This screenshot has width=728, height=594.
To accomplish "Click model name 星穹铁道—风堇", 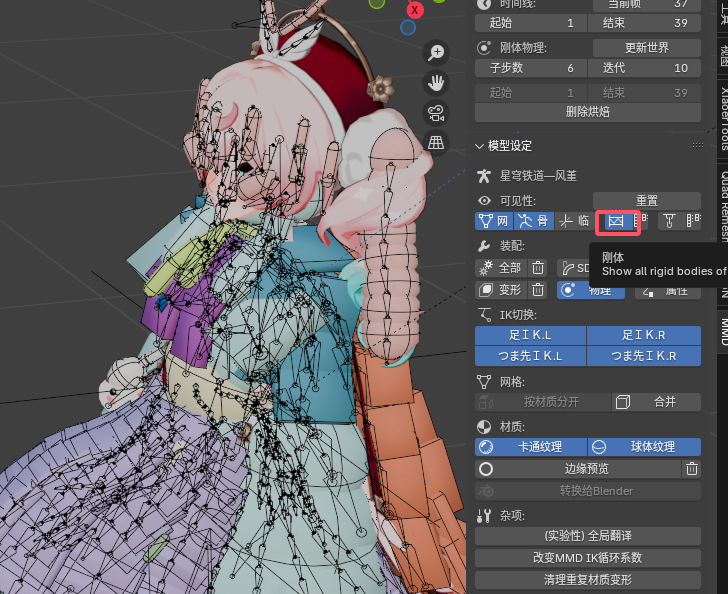I will [x=538, y=176].
